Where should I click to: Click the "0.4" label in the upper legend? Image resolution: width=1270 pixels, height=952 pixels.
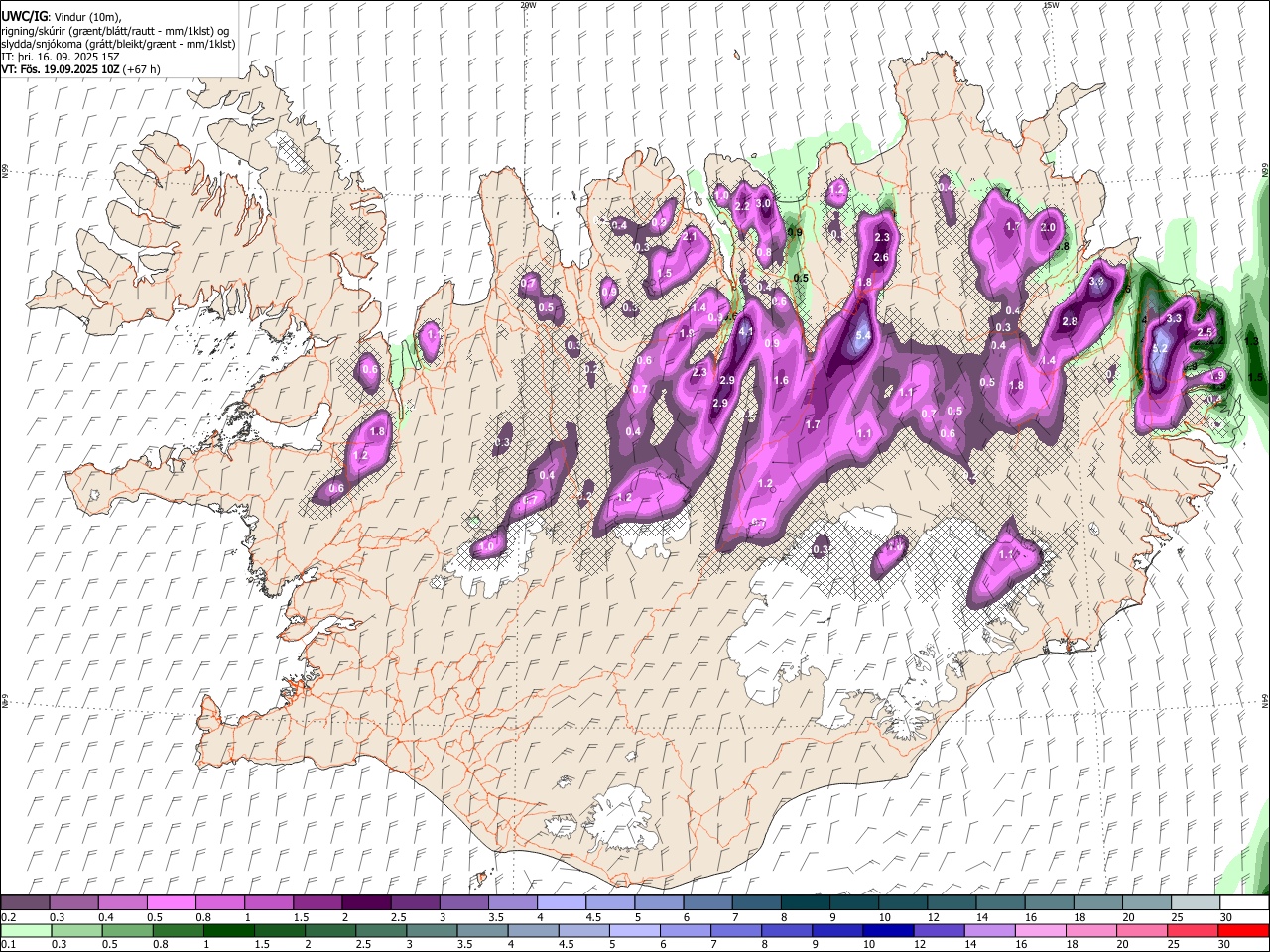click(106, 916)
